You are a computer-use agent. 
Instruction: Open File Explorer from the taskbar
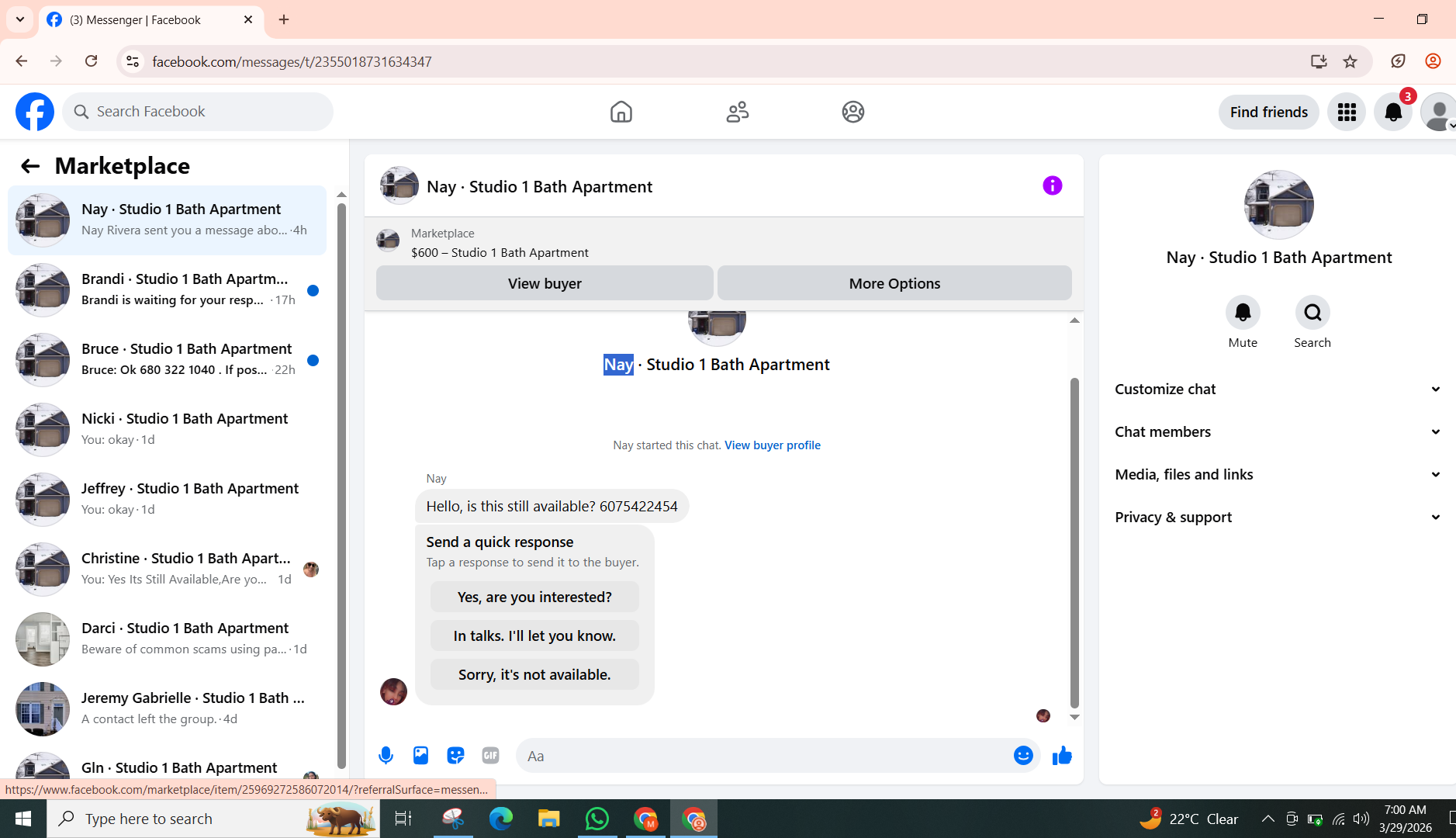(x=549, y=819)
